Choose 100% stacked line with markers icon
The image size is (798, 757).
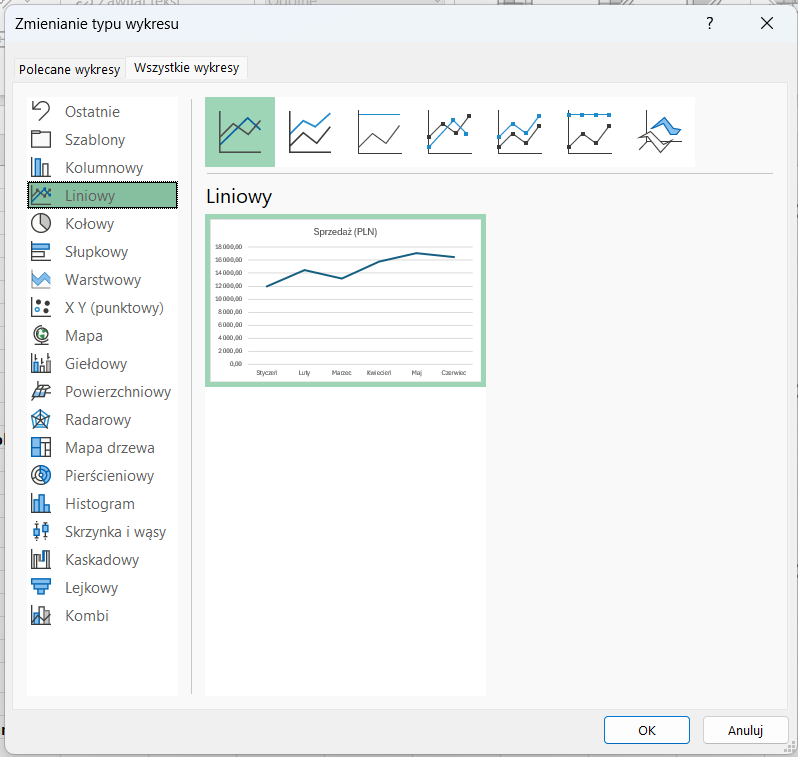coord(590,132)
